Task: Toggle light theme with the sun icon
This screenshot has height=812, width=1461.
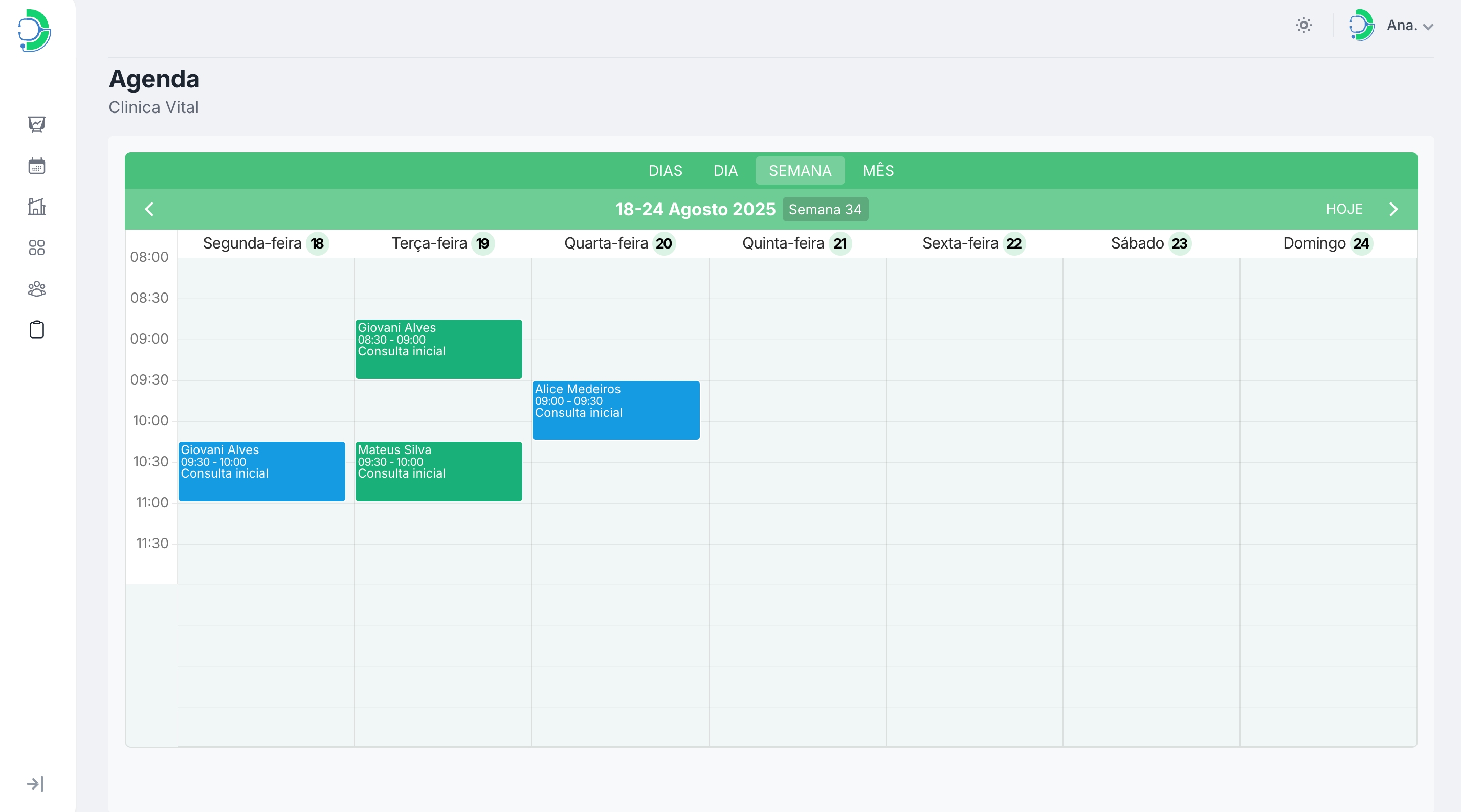Action: [1304, 25]
